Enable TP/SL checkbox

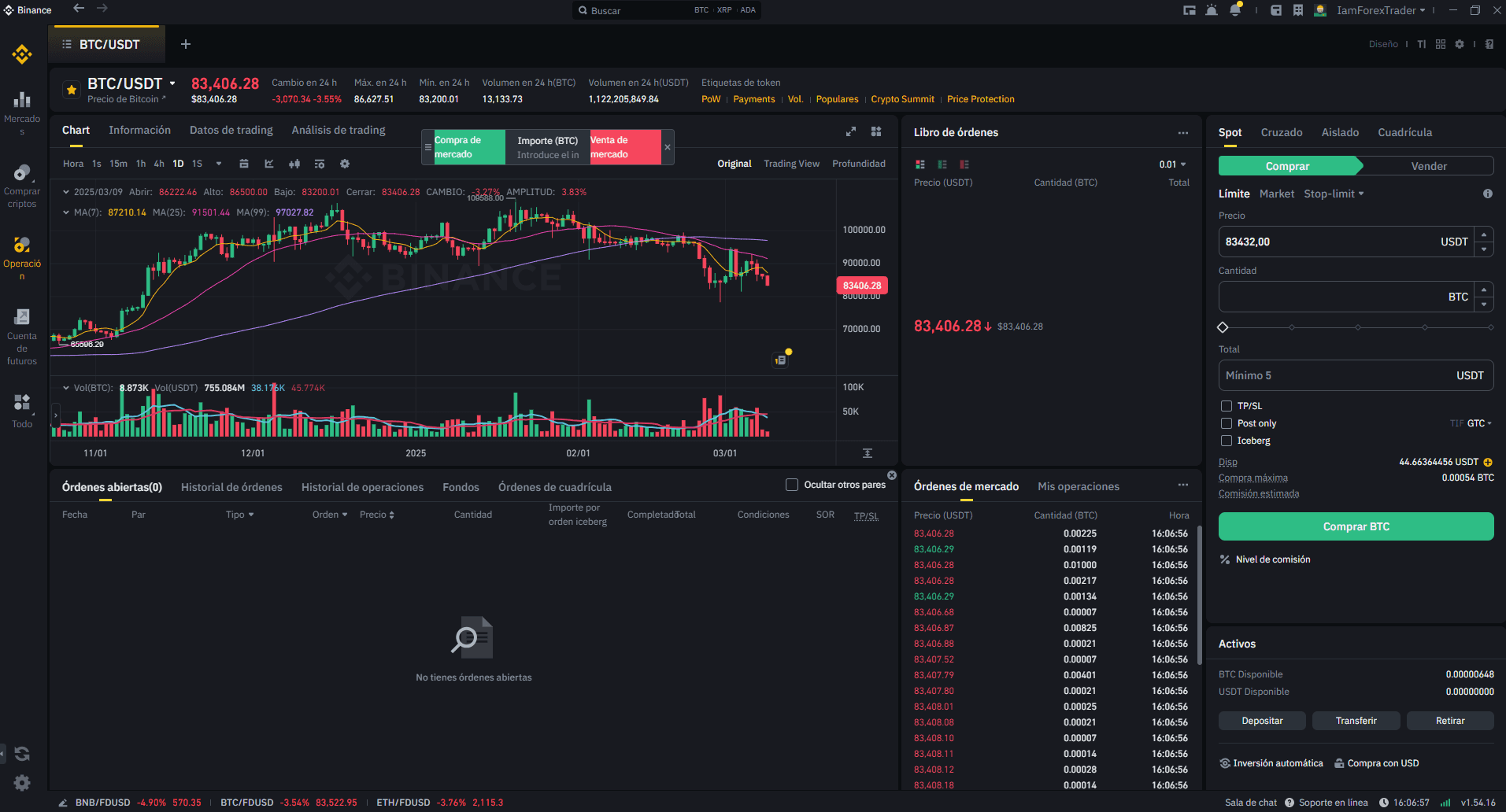pyautogui.click(x=1227, y=406)
